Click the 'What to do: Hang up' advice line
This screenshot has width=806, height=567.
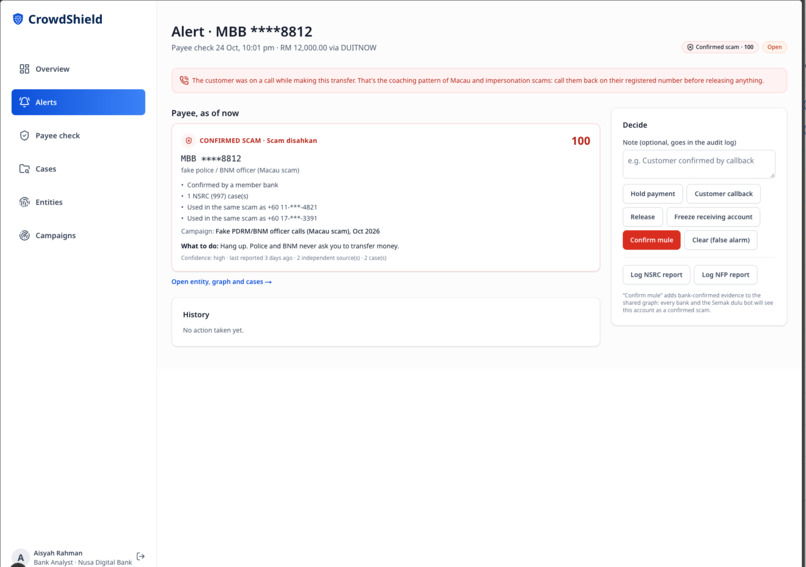pos(290,246)
